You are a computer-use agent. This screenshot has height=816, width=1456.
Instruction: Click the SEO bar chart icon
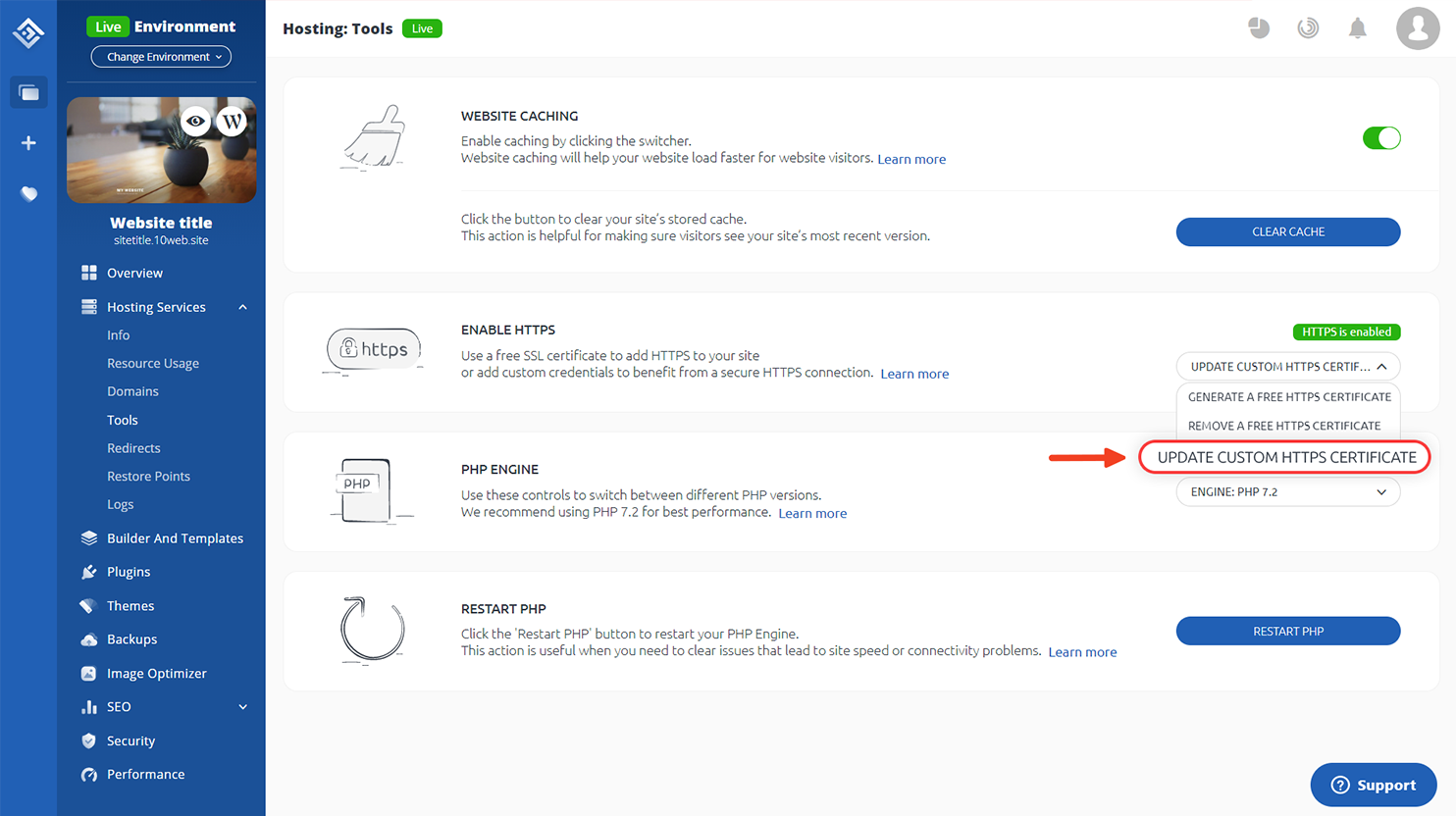[x=89, y=707]
